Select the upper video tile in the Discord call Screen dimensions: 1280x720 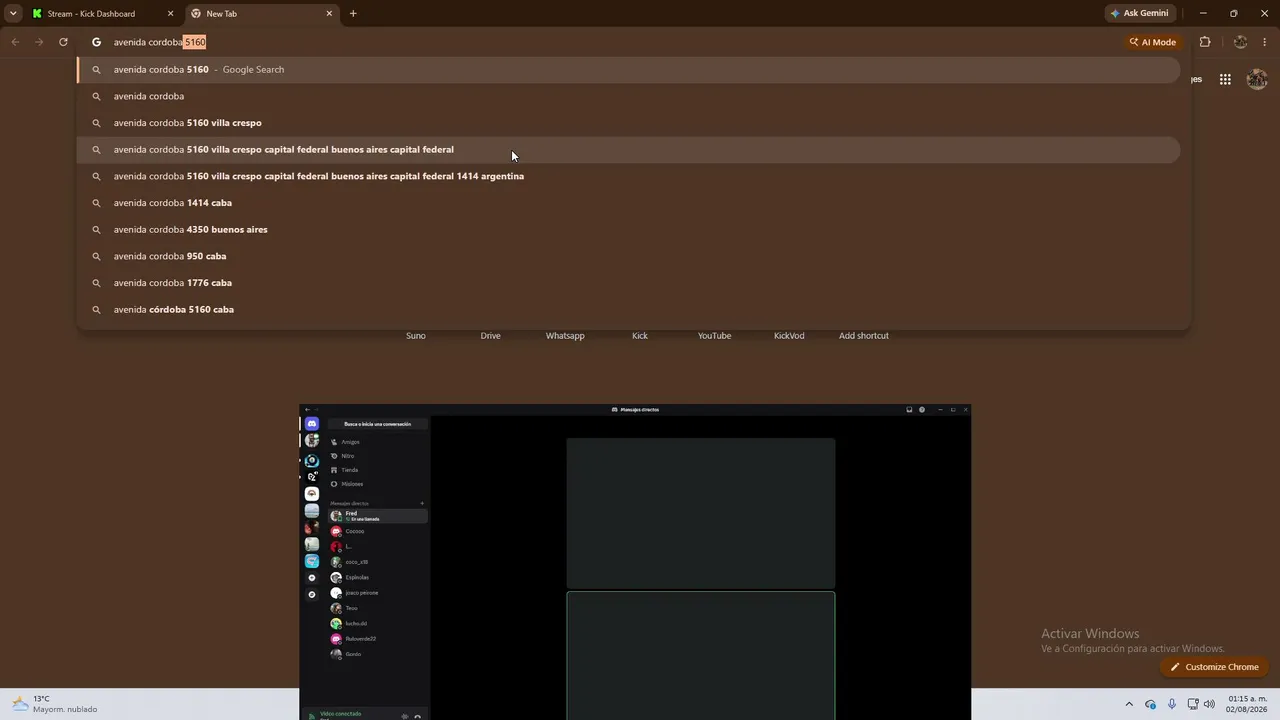point(701,513)
